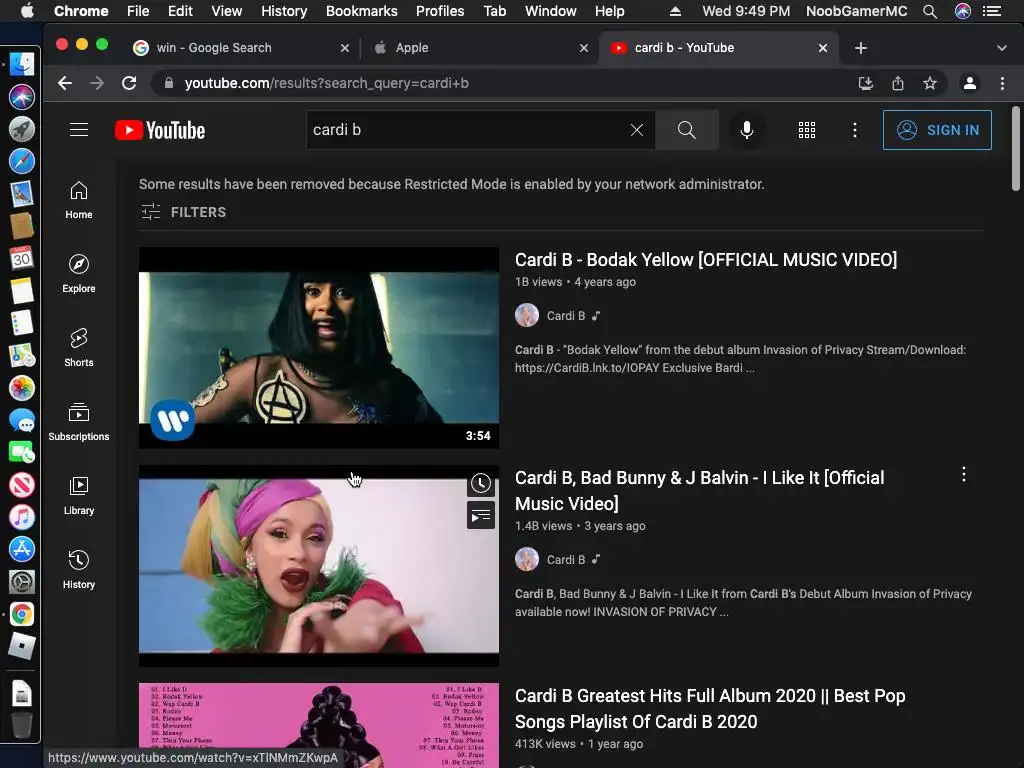Close the Apple tab
The image size is (1024, 768).
pyautogui.click(x=584, y=48)
